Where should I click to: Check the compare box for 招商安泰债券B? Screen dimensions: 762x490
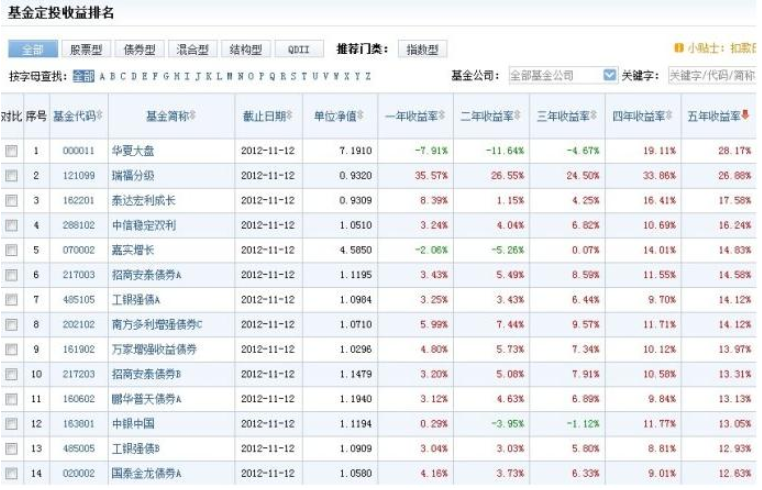tap(11, 374)
